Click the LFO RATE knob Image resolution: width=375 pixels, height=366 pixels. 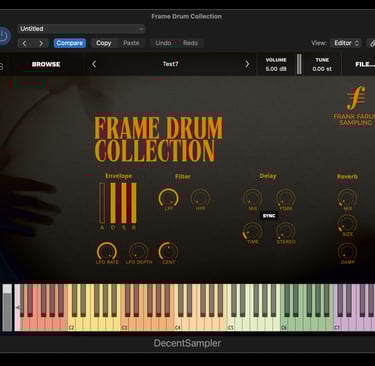tap(107, 252)
